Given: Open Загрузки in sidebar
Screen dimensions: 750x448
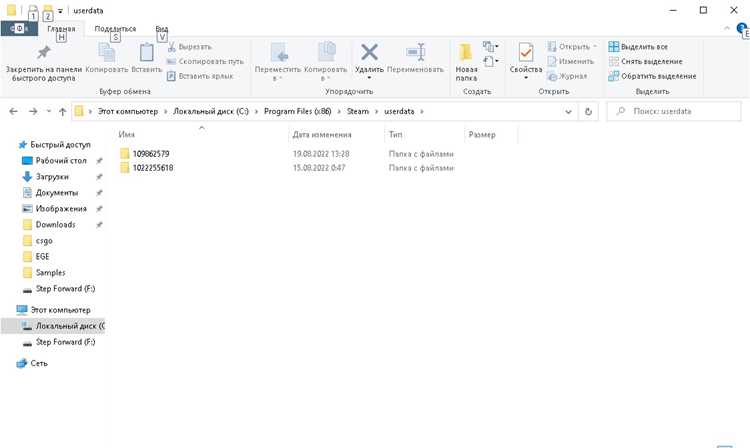Looking at the screenshot, I should 52,177.
